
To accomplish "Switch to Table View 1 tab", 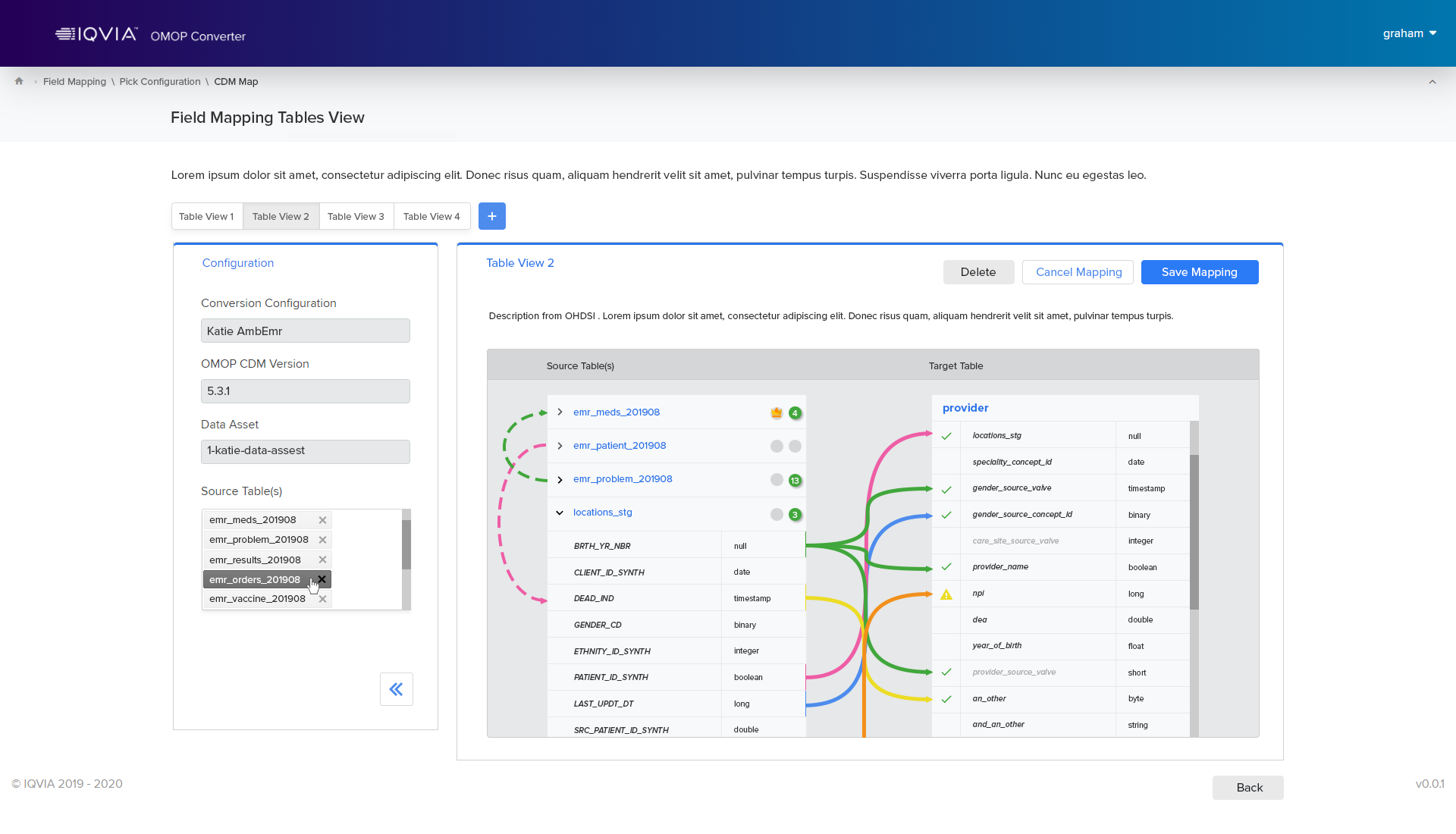I will (x=206, y=216).
